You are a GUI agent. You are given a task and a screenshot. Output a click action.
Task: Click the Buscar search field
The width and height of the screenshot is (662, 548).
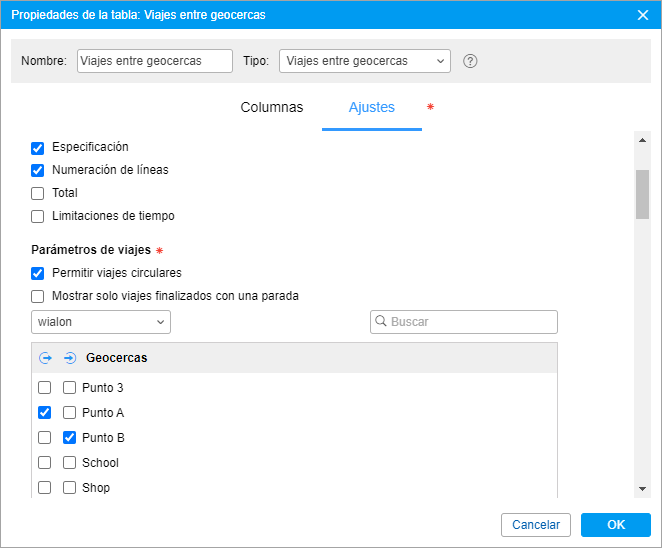470,322
